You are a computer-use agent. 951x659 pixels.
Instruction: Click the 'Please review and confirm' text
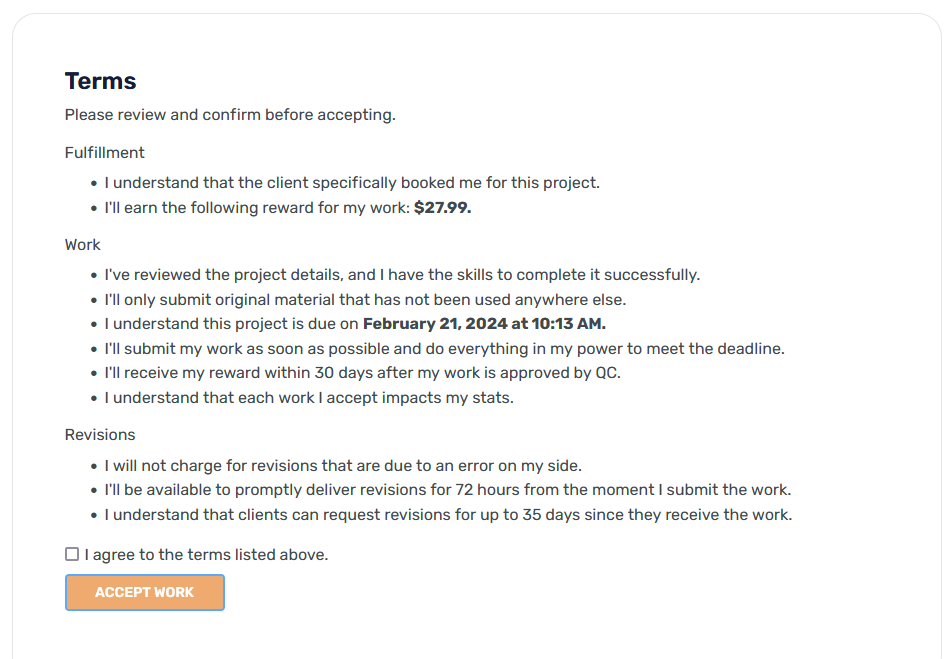coord(230,115)
